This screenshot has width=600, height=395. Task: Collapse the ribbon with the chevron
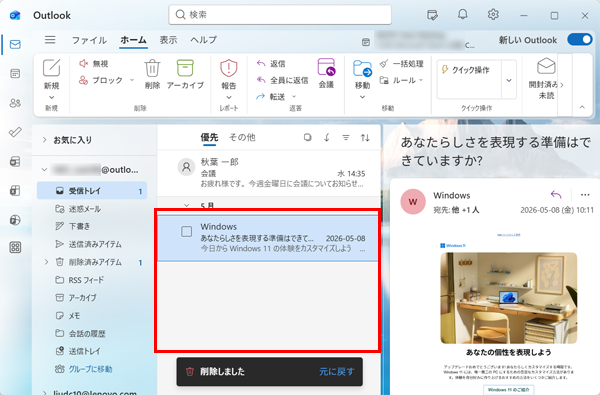coord(582,107)
